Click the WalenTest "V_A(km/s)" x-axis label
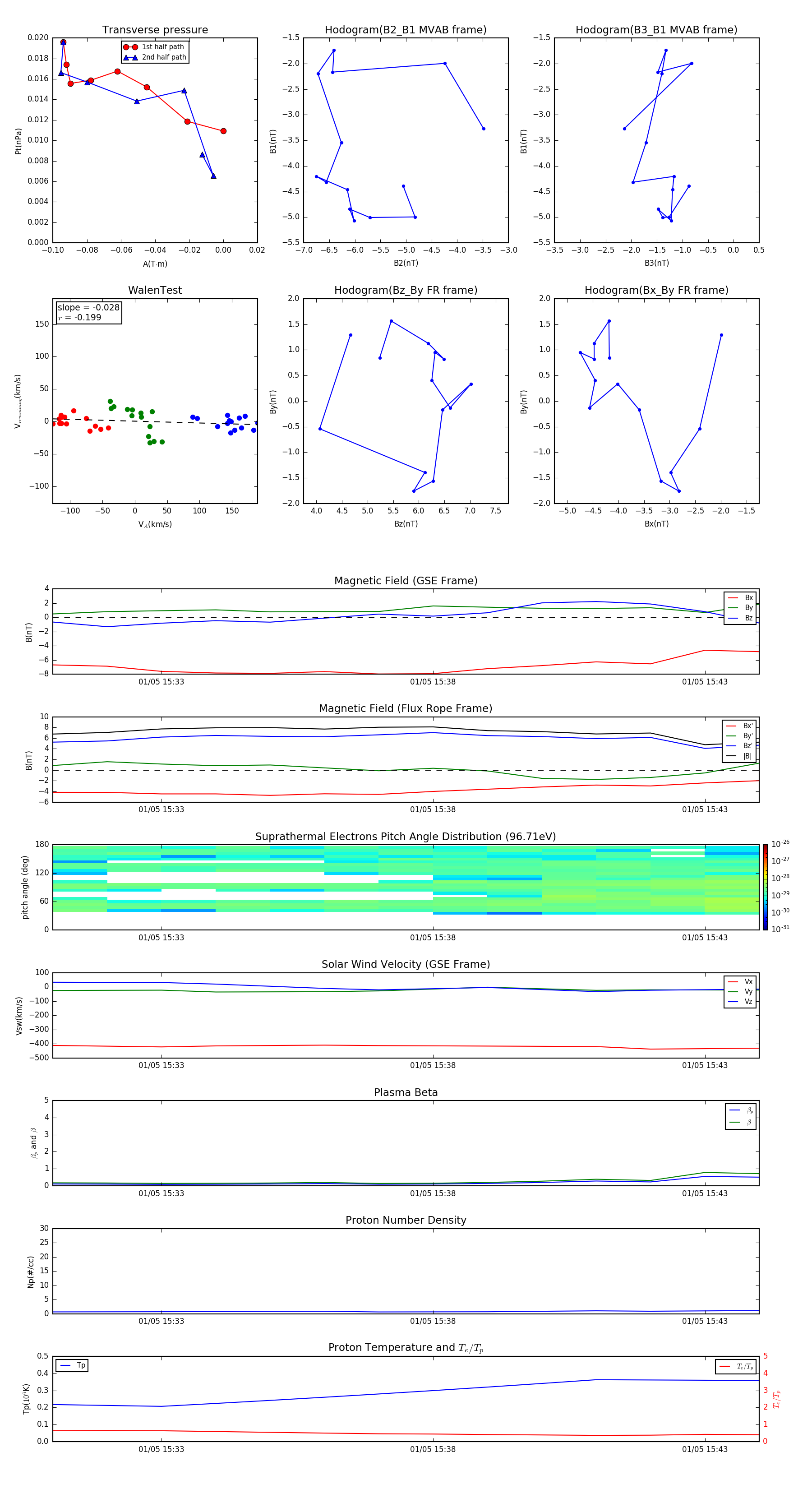The image size is (812, 1489). pos(155,524)
